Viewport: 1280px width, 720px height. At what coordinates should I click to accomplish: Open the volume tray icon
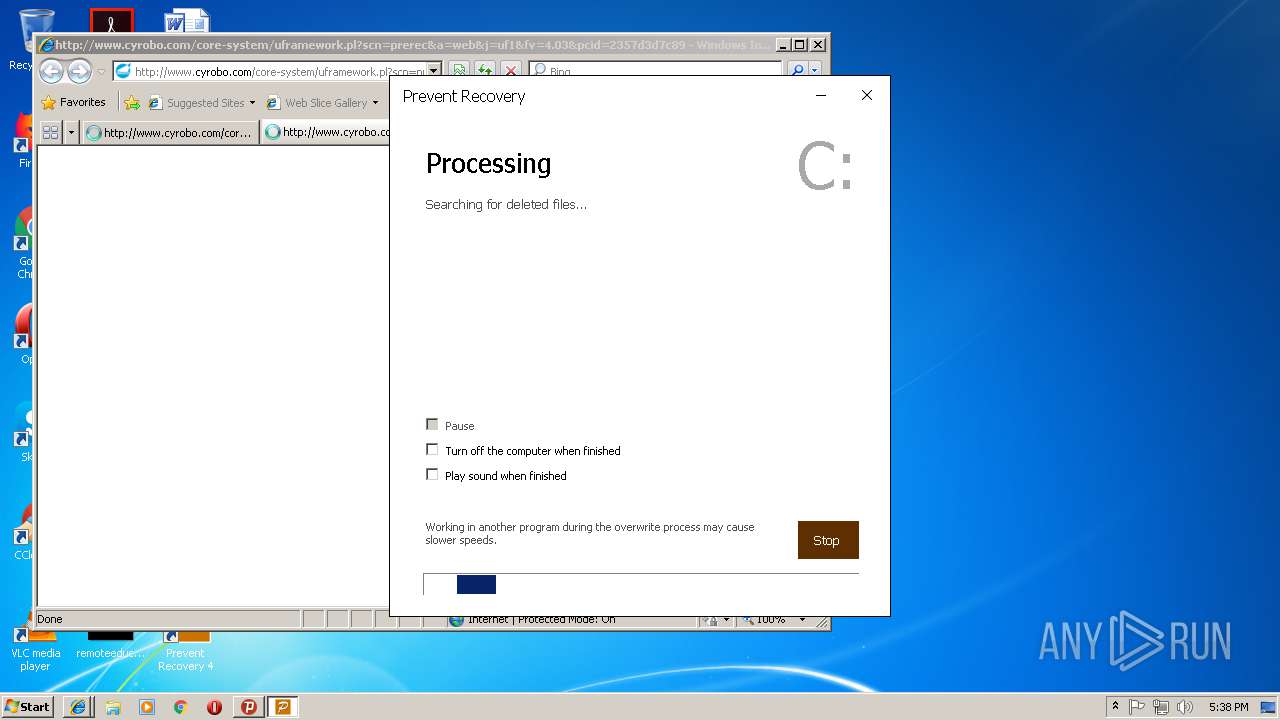click(1185, 707)
